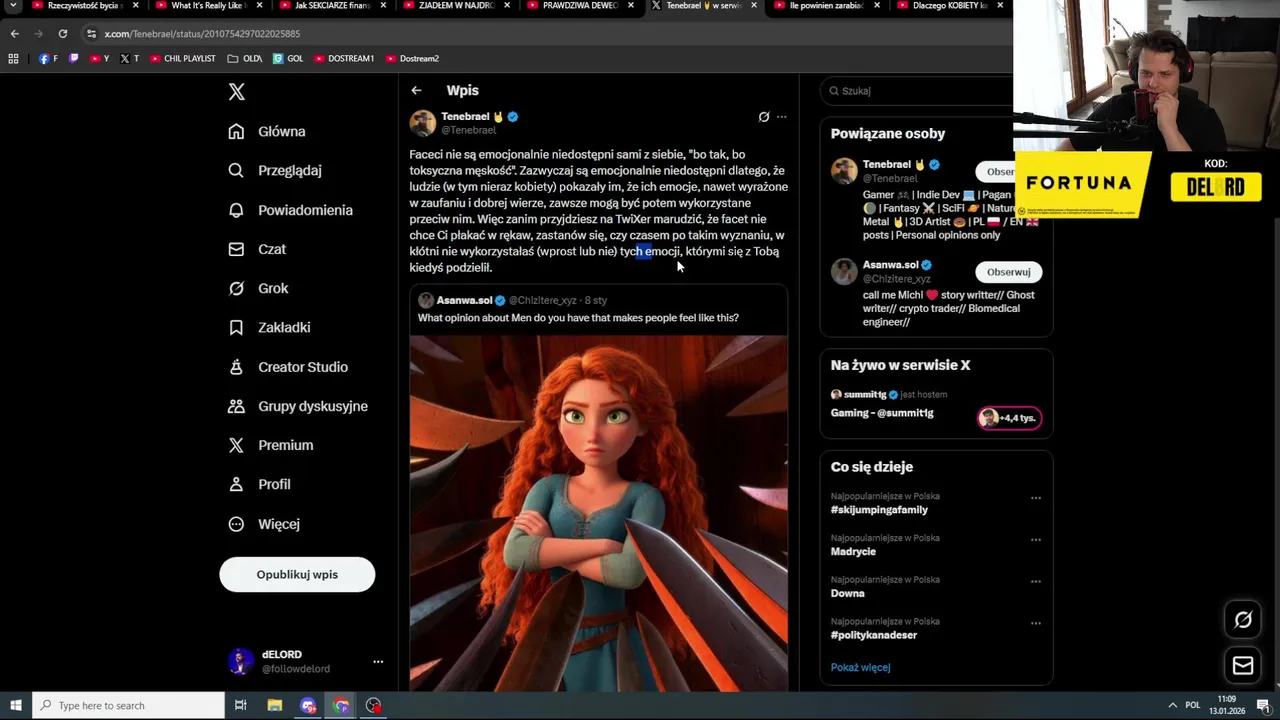This screenshot has width=1280, height=720.
Task: Close the 'Tenebrael w serwisie' X tab
Action: (x=754, y=6)
